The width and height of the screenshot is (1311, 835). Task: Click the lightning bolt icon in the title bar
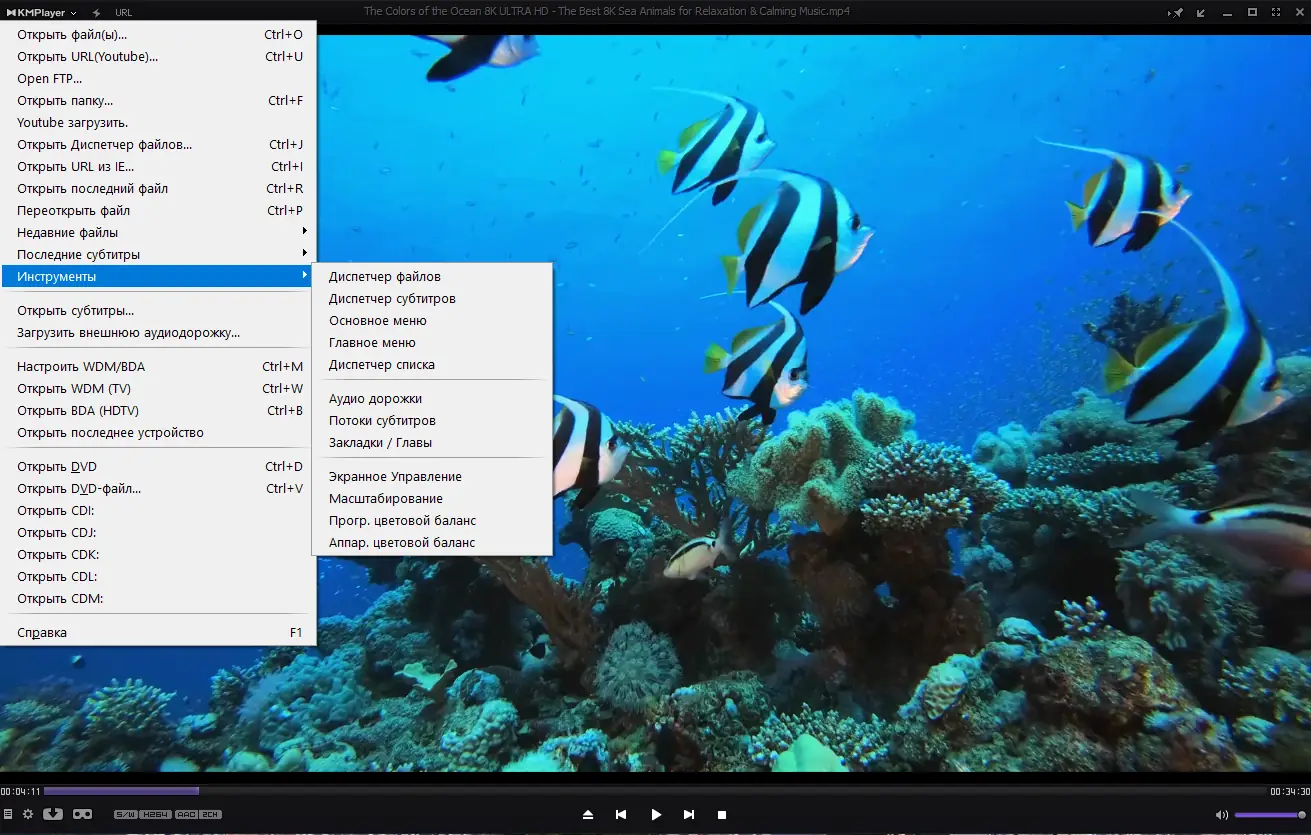(x=96, y=12)
